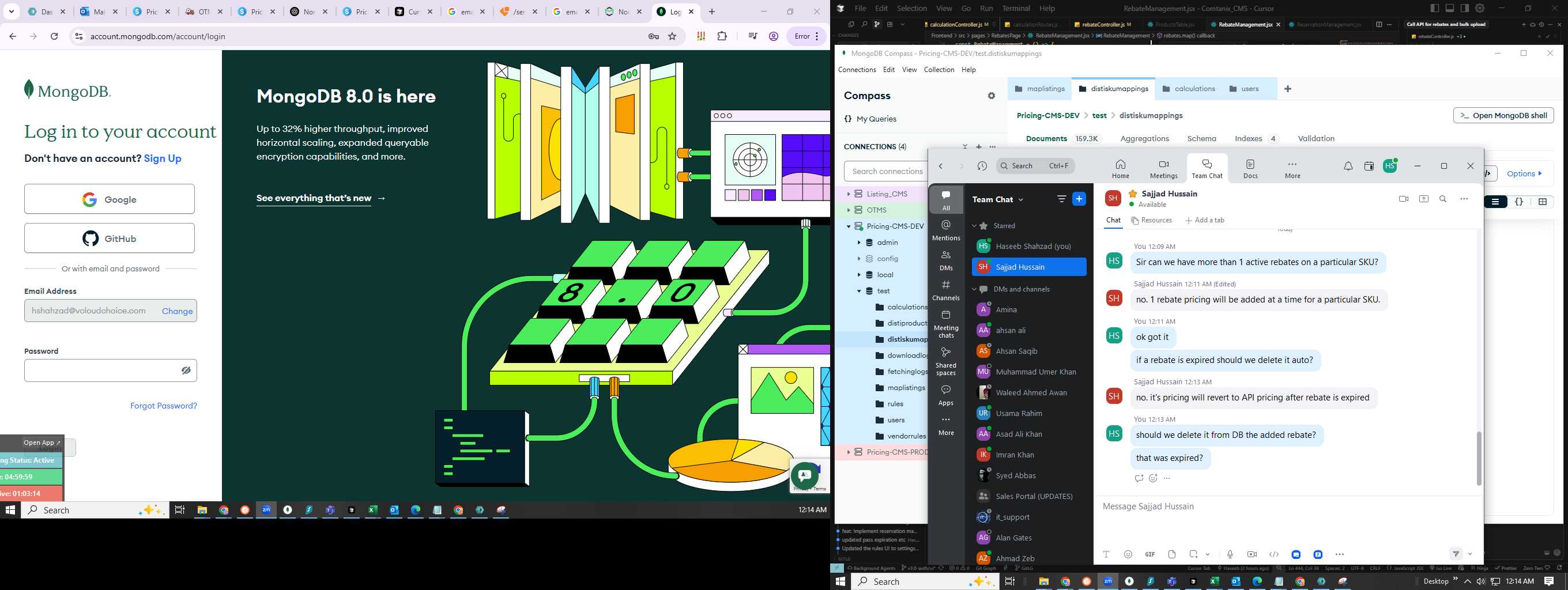1568x590 pixels.
Task: Open Schema tab in Compass
Action: [1201, 139]
